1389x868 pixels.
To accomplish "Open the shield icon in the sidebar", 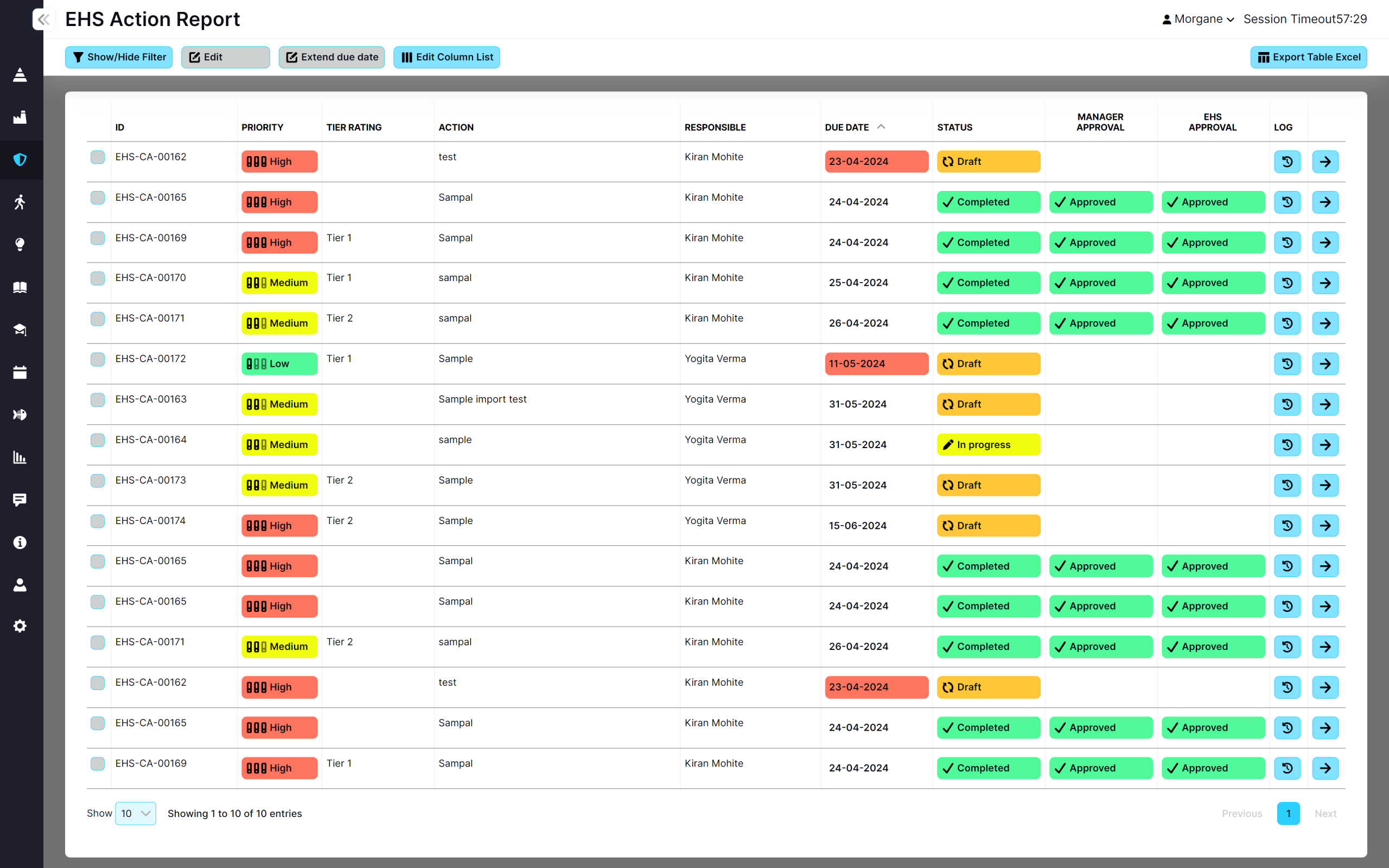I will click(x=20, y=159).
